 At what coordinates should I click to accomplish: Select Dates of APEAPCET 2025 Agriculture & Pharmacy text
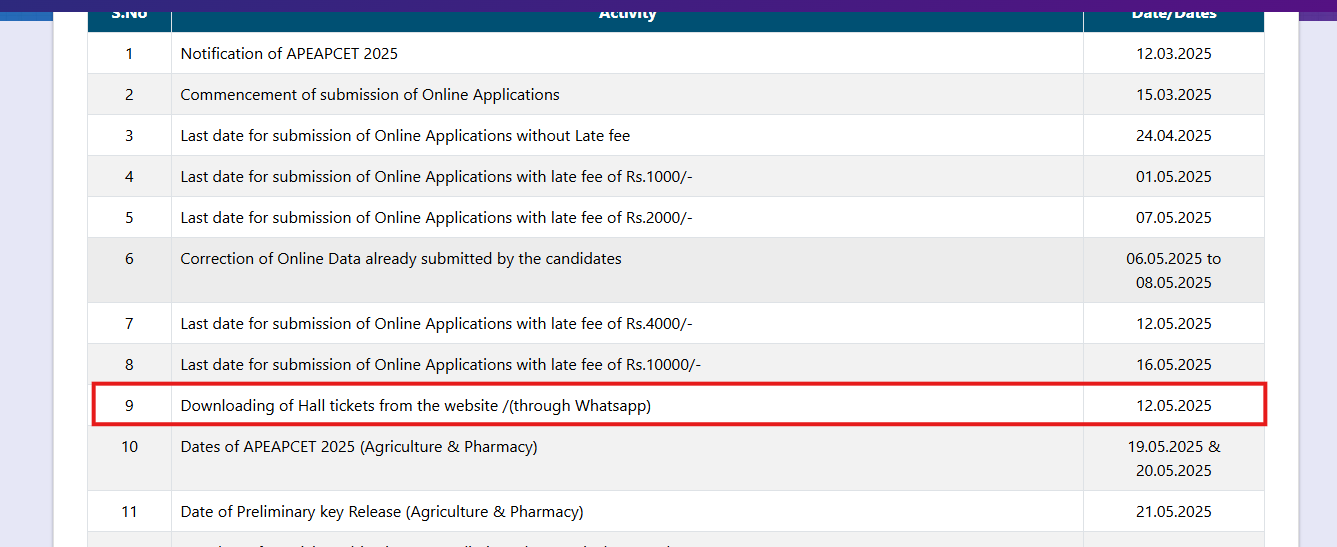click(359, 447)
